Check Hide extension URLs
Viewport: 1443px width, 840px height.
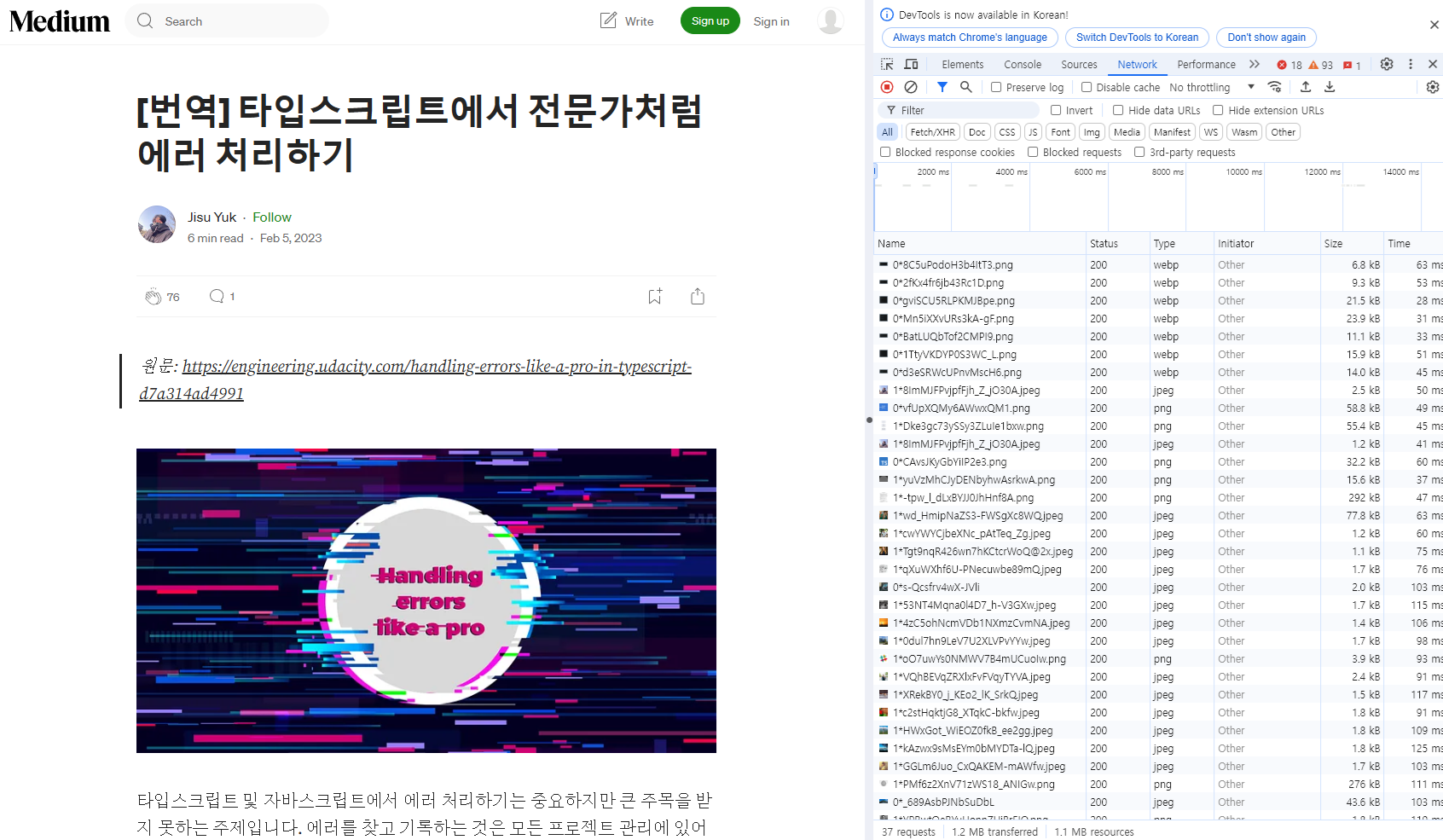pyautogui.click(x=1218, y=110)
